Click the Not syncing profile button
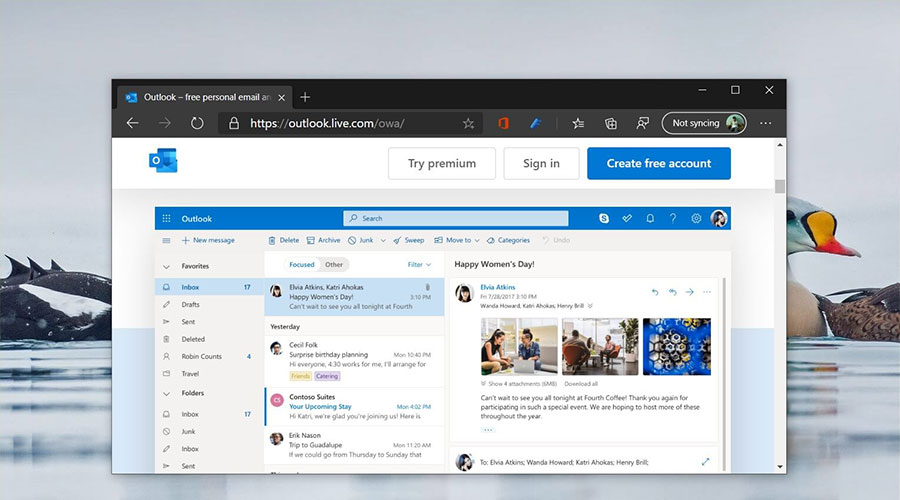Viewport: 900px width, 500px height. tap(704, 123)
